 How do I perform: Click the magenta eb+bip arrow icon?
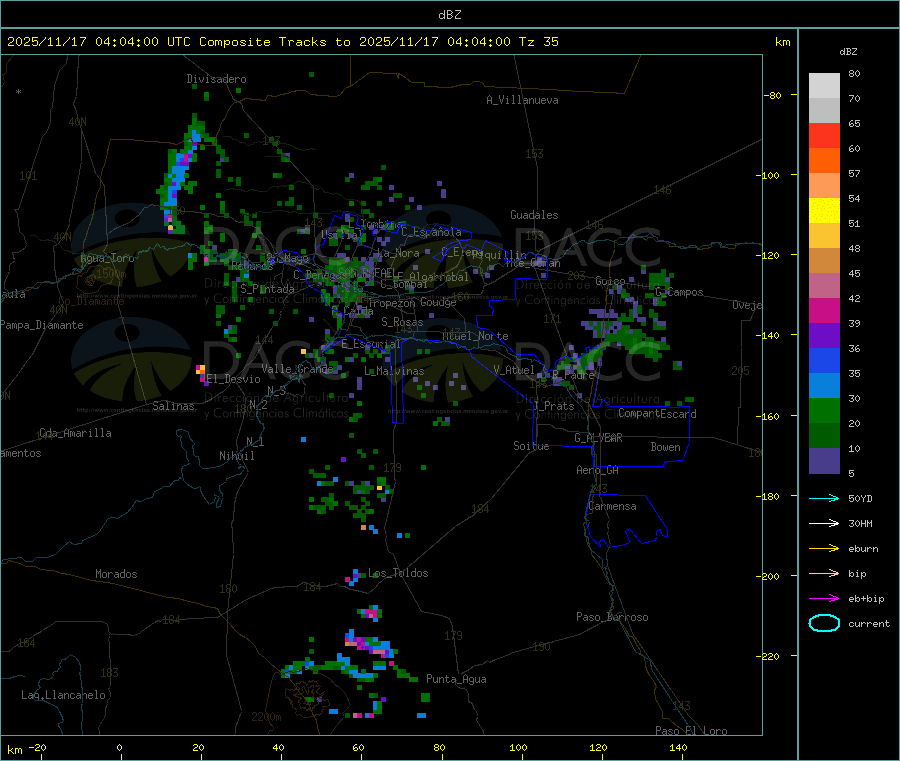(x=824, y=598)
